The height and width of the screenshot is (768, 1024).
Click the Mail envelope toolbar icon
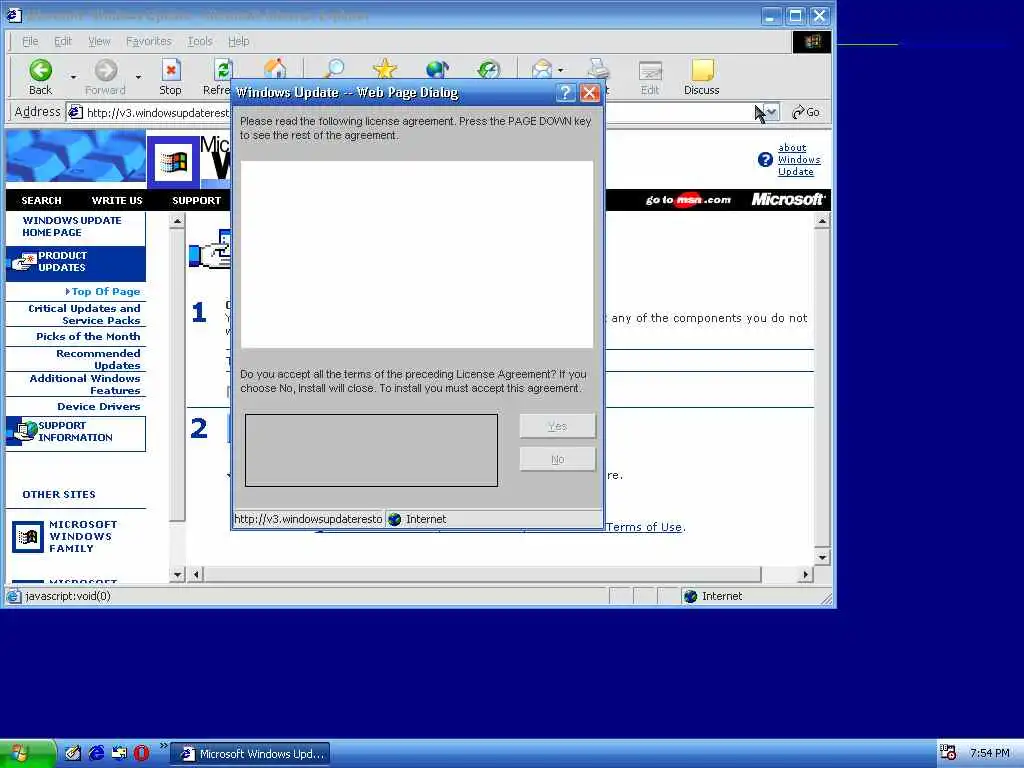541,69
